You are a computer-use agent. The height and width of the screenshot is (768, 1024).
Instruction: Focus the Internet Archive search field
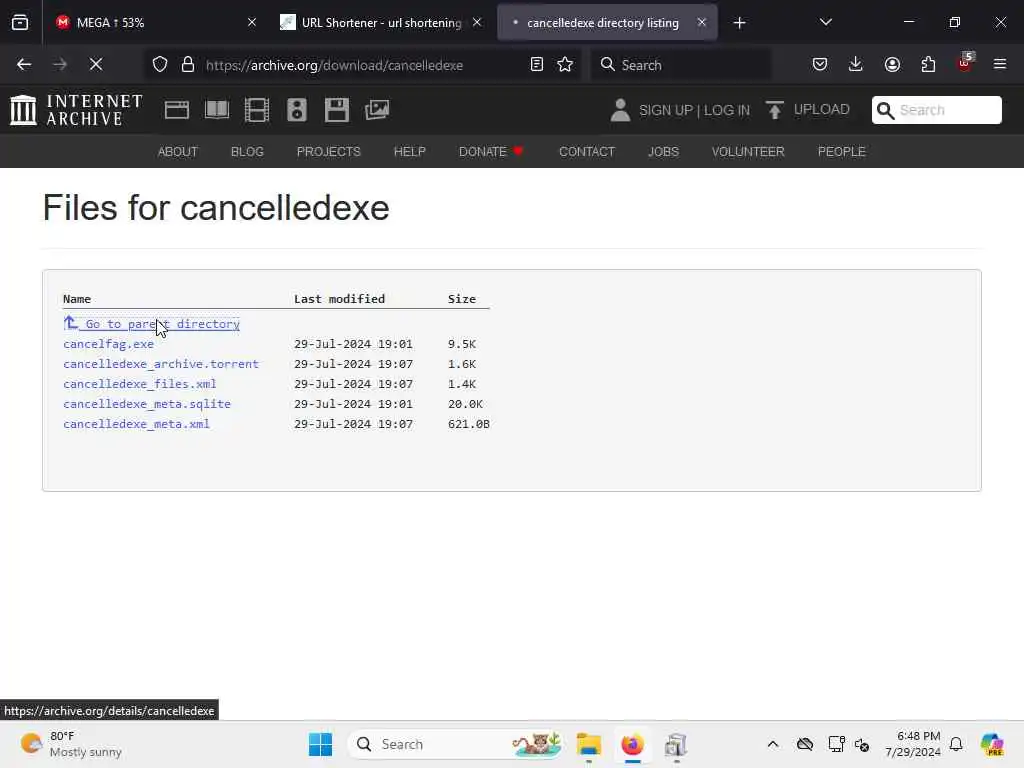(x=936, y=110)
